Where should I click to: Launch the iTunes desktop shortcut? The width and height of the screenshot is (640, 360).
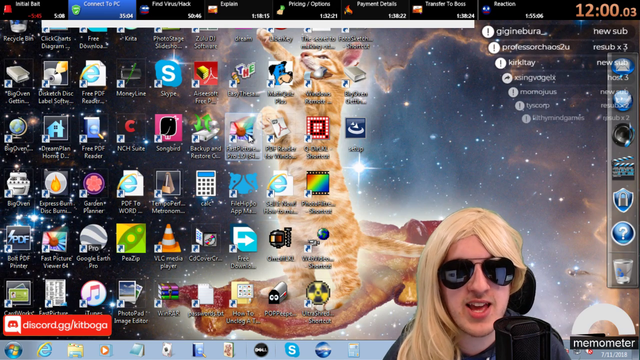pyautogui.click(x=93, y=298)
